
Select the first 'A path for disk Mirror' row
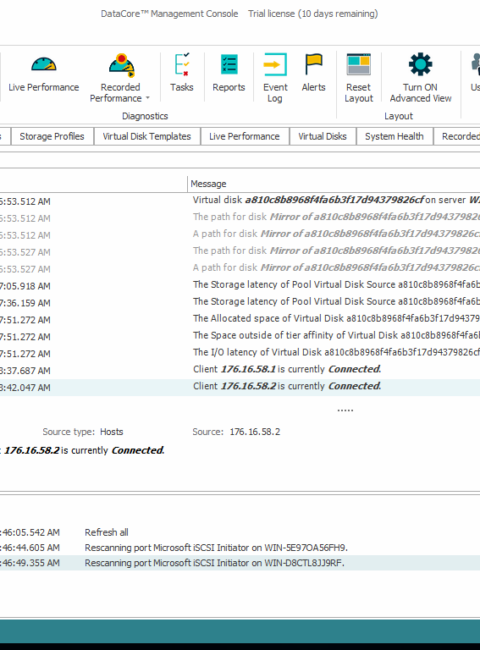tap(240, 235)
